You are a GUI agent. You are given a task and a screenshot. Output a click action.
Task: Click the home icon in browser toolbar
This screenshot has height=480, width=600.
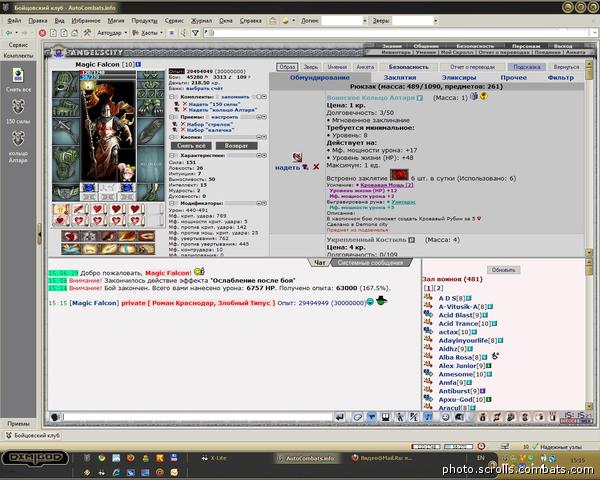75,33
